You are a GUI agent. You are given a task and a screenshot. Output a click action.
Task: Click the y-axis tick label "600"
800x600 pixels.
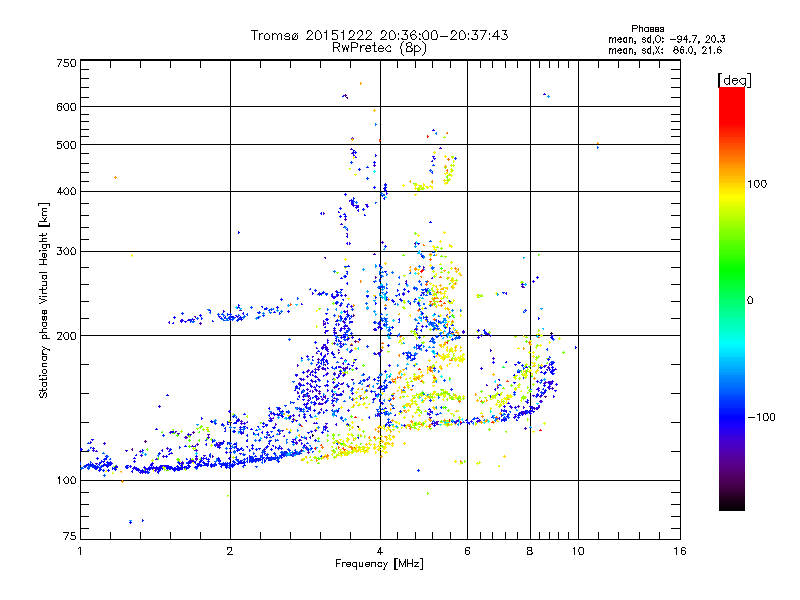coord(67,107)
